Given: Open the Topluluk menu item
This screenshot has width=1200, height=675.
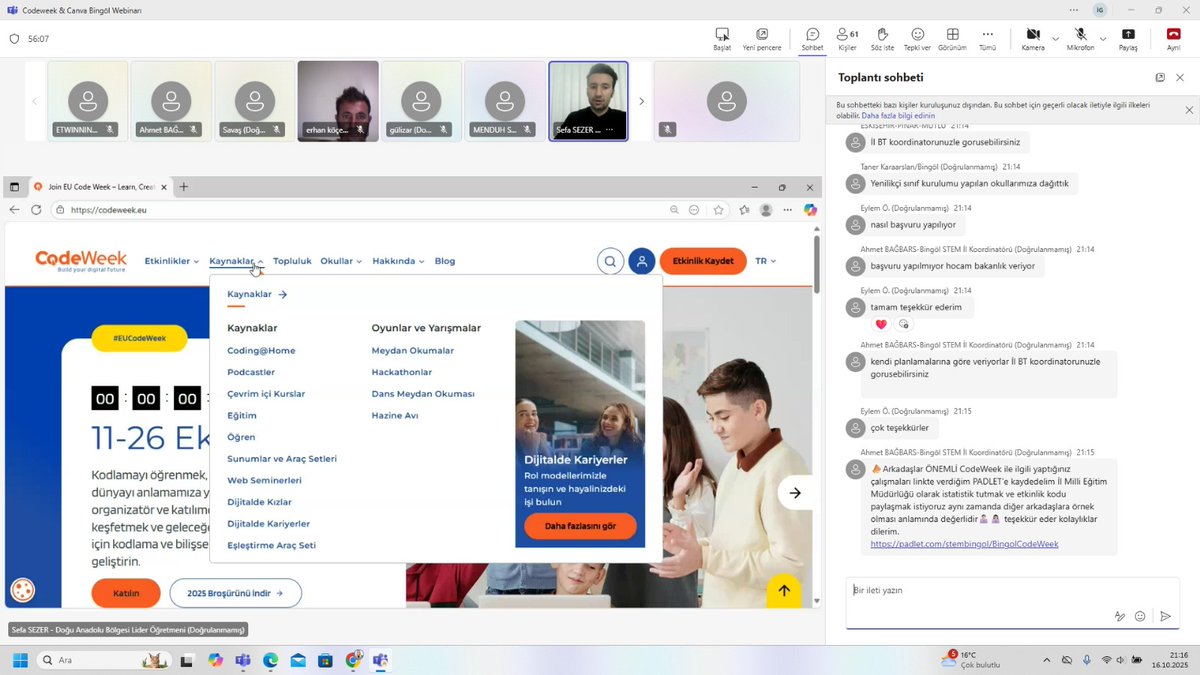Looking at the screenshot, I should click(x=292, y=261).
